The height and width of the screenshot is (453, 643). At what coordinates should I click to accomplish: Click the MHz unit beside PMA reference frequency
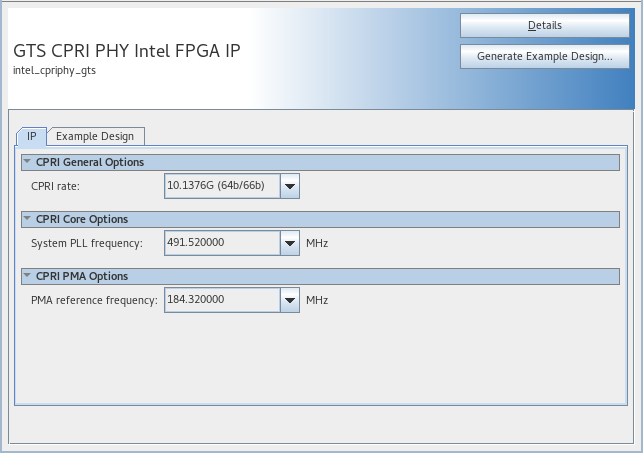click(317, 300)
